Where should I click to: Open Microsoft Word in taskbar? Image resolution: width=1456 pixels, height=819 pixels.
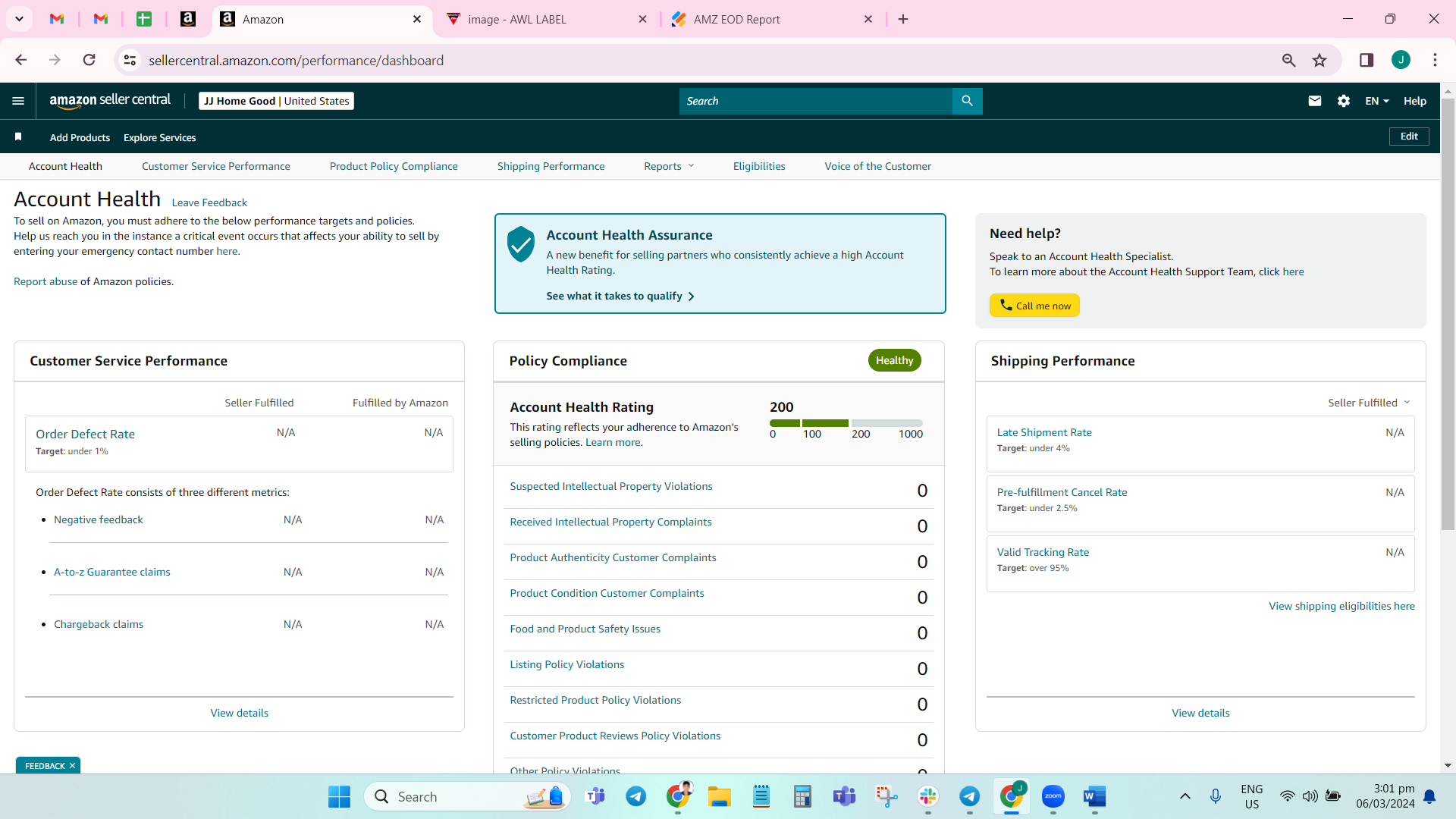coord(1094,796)
